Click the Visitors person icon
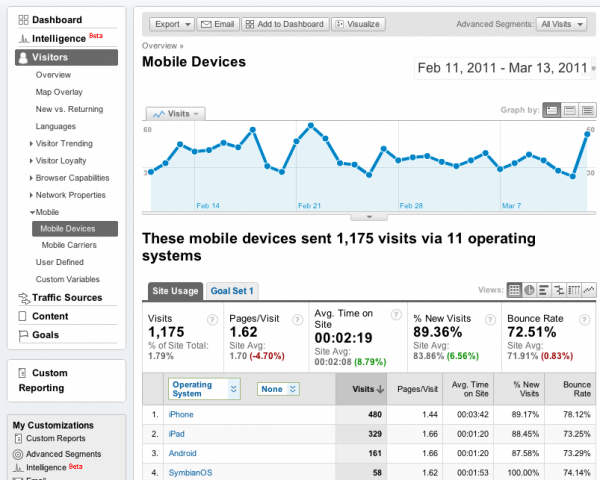The image size is (600, 480). [x=23, y=57]
